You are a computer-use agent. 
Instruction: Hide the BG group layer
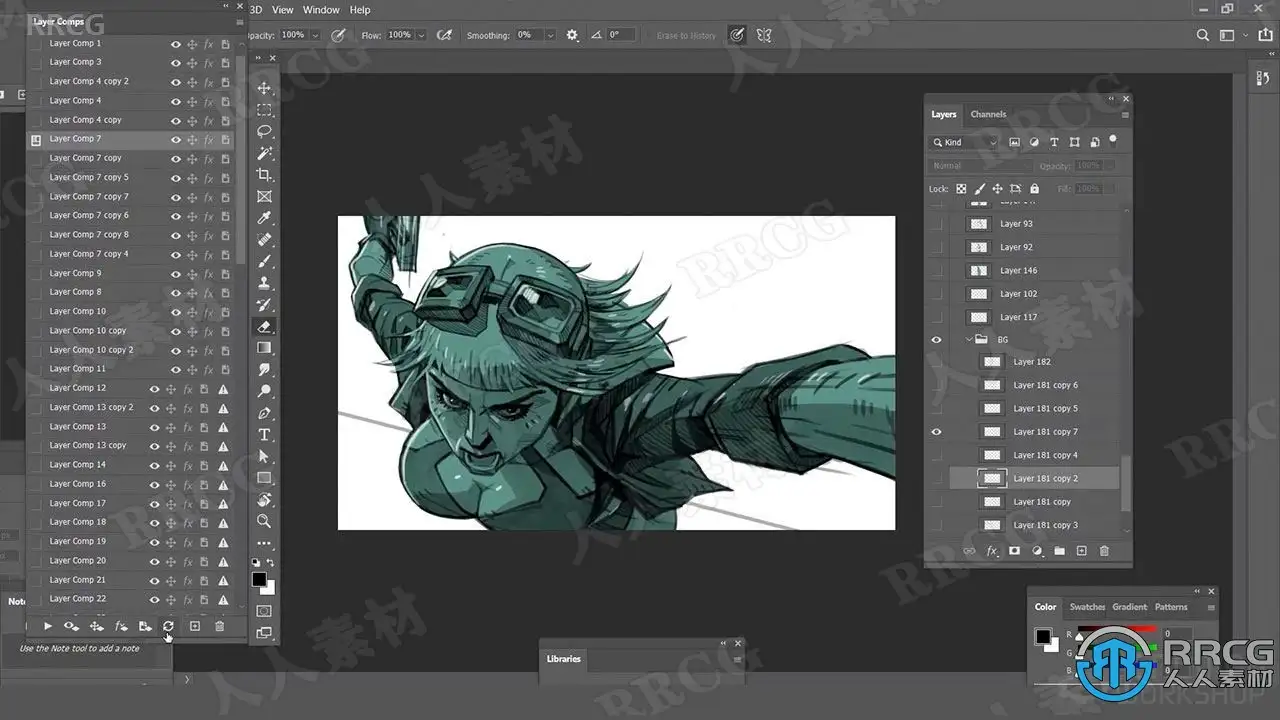pyautogui.click(x=937, y=340)
